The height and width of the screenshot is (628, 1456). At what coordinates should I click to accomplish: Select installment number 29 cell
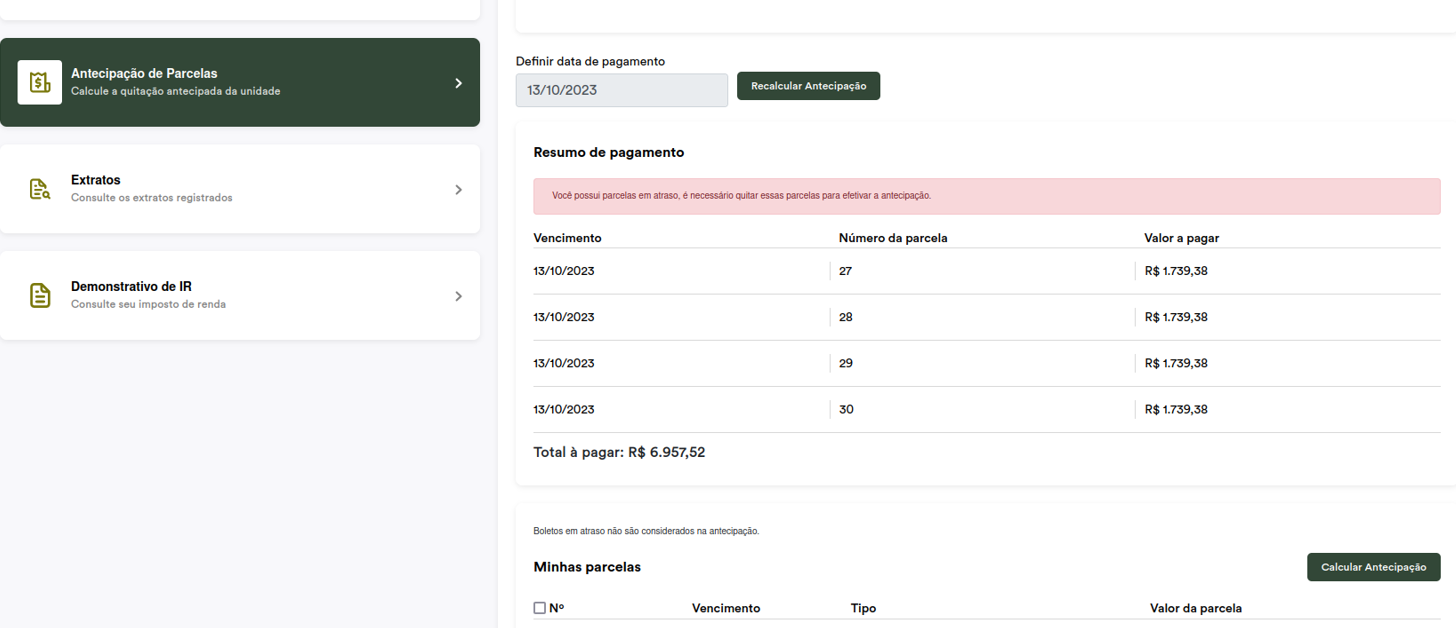(846, 363)
